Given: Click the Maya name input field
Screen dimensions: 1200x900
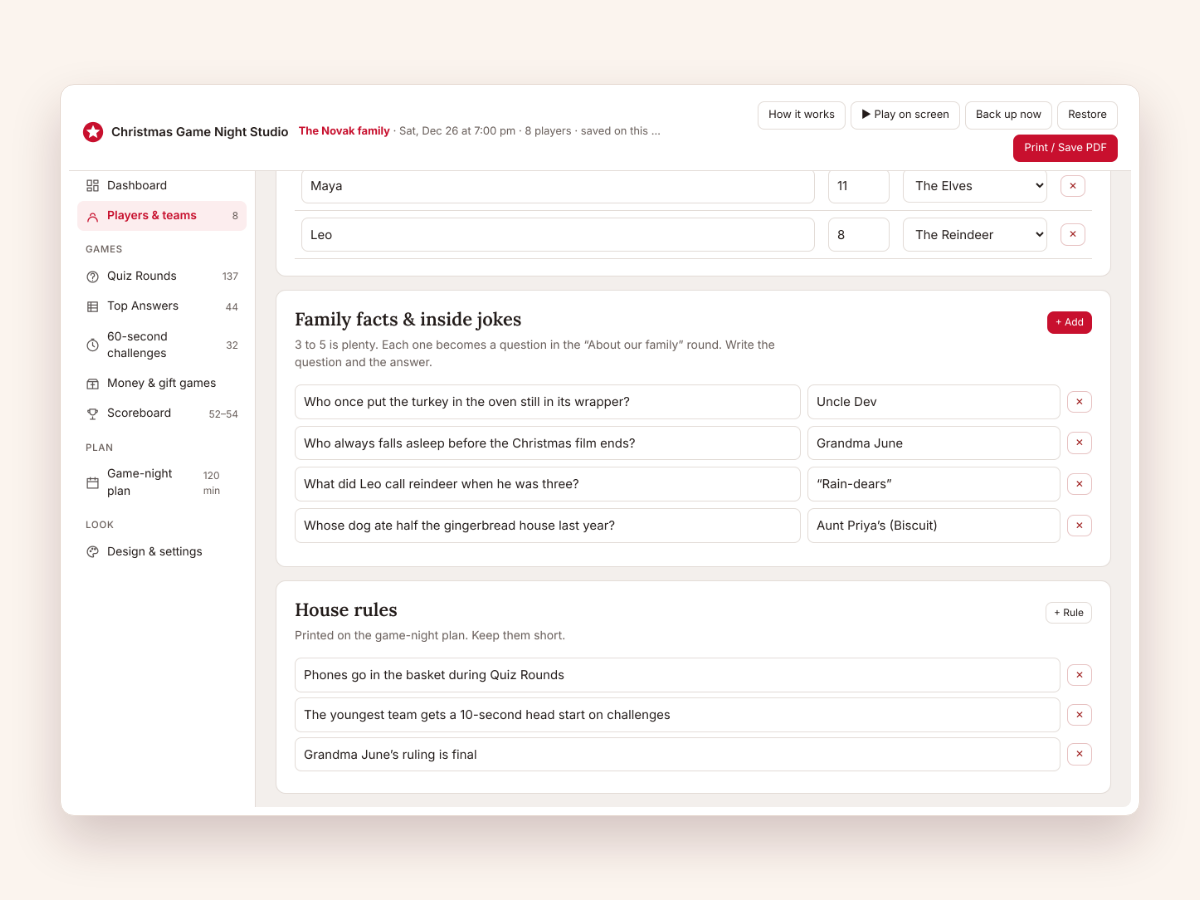Looking at the screenshot, I should [x=558, y=186].
